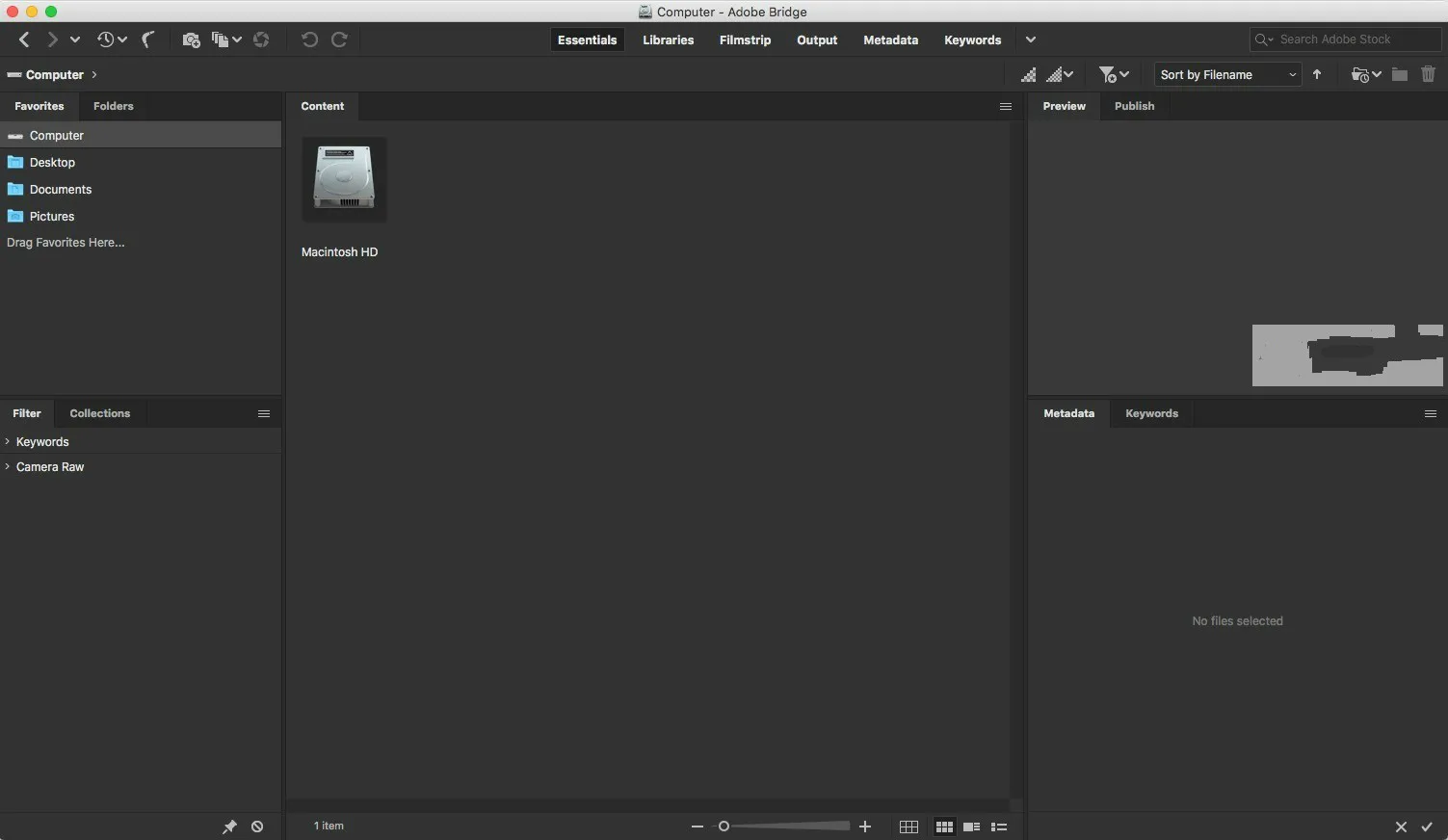Image resolution: width=1448 pixels, height=840 pixels.
Task: Click the Publish panel label
Action: pyautogui.click(x=1134, y=106)
